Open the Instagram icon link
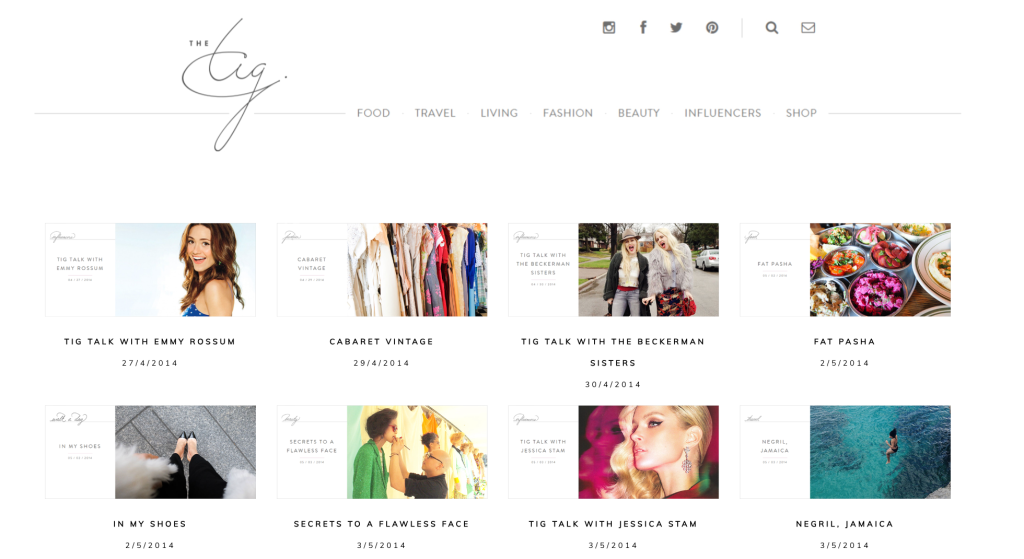1024x559 pixels. tap(609, 27)
